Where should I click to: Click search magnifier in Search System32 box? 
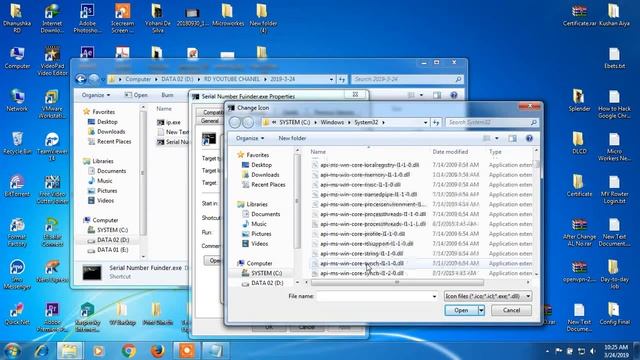pos(533,122)
